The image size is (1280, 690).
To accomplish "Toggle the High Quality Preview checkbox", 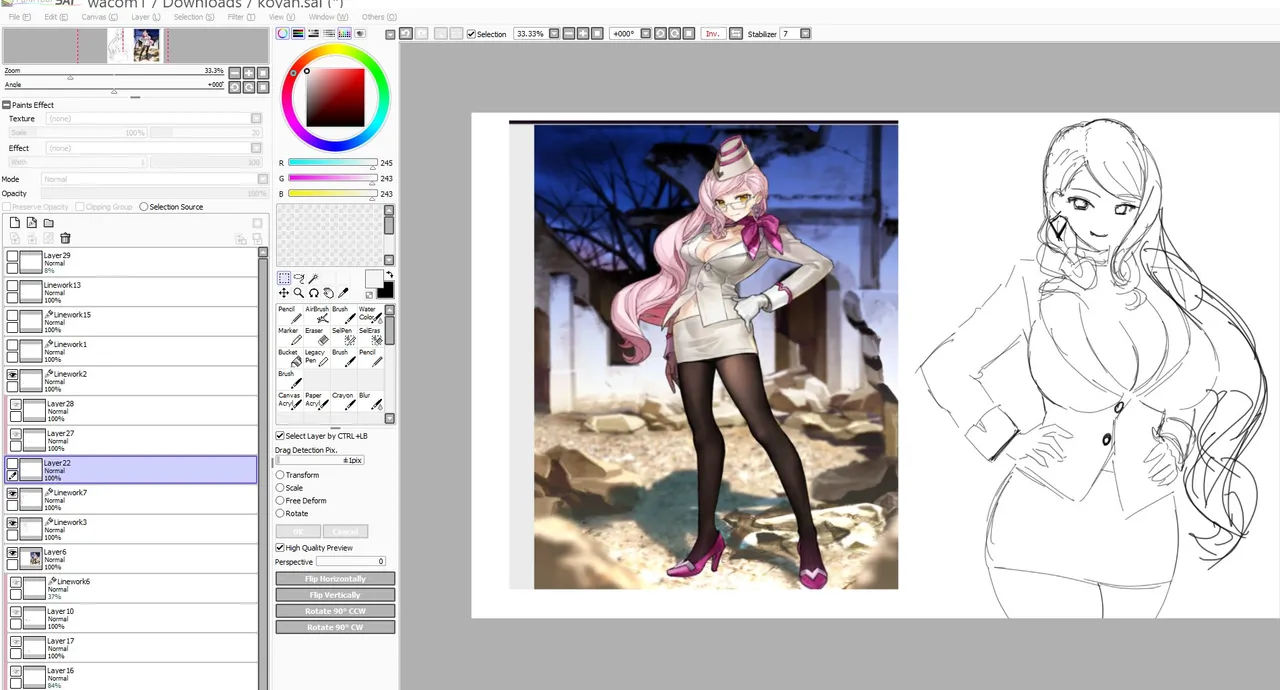I will tap(280, 548).
